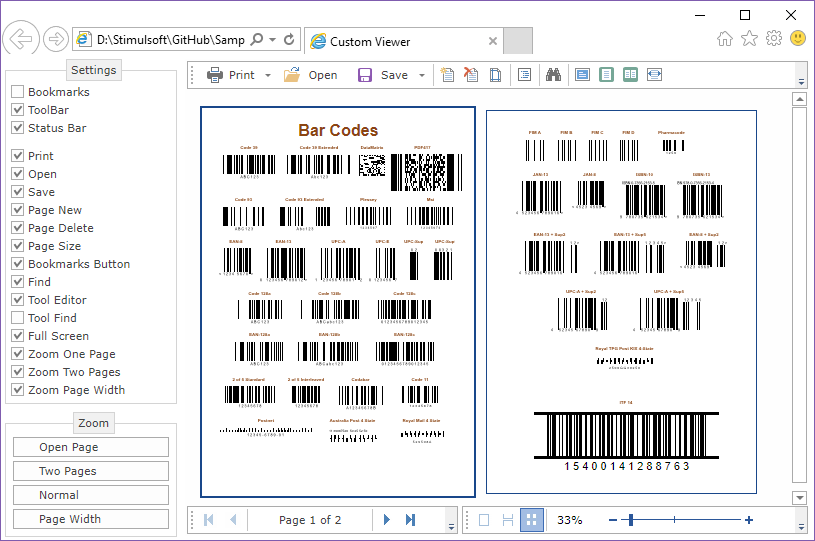Select the Custom Viewer tab
The image size is (815, 541).
pyautogui.click(x=404, y=41)
